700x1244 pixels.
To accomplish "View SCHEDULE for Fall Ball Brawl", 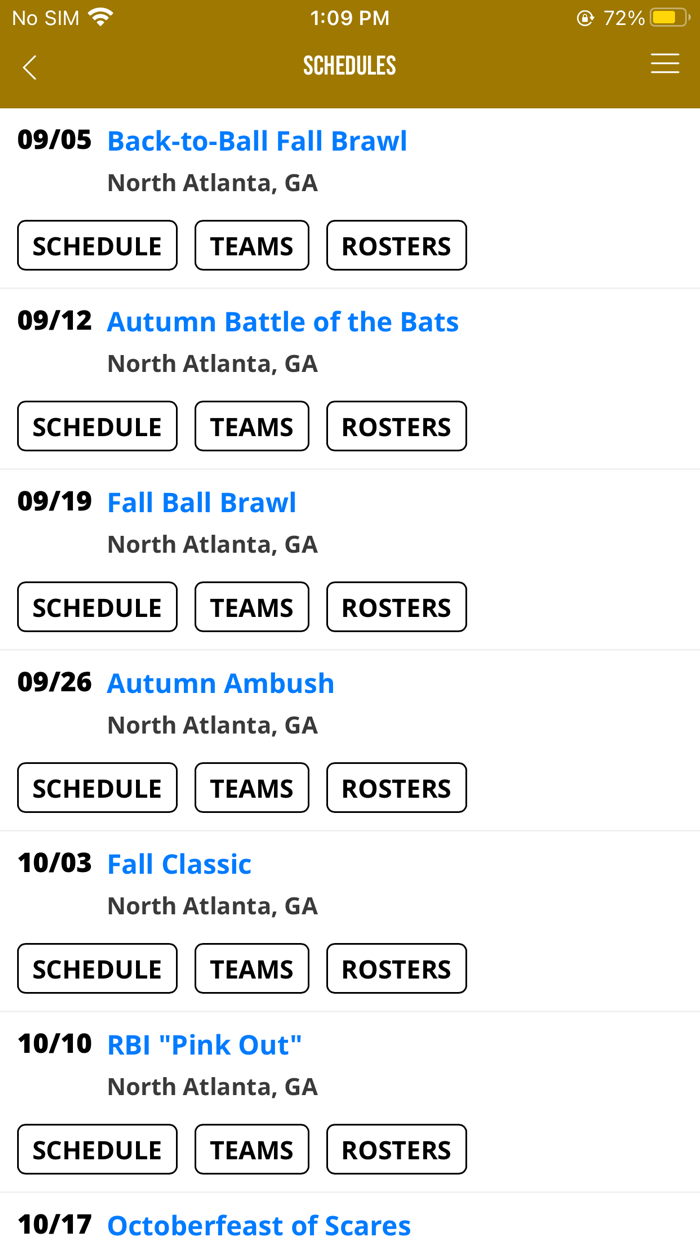I will (x=96, y=607).
